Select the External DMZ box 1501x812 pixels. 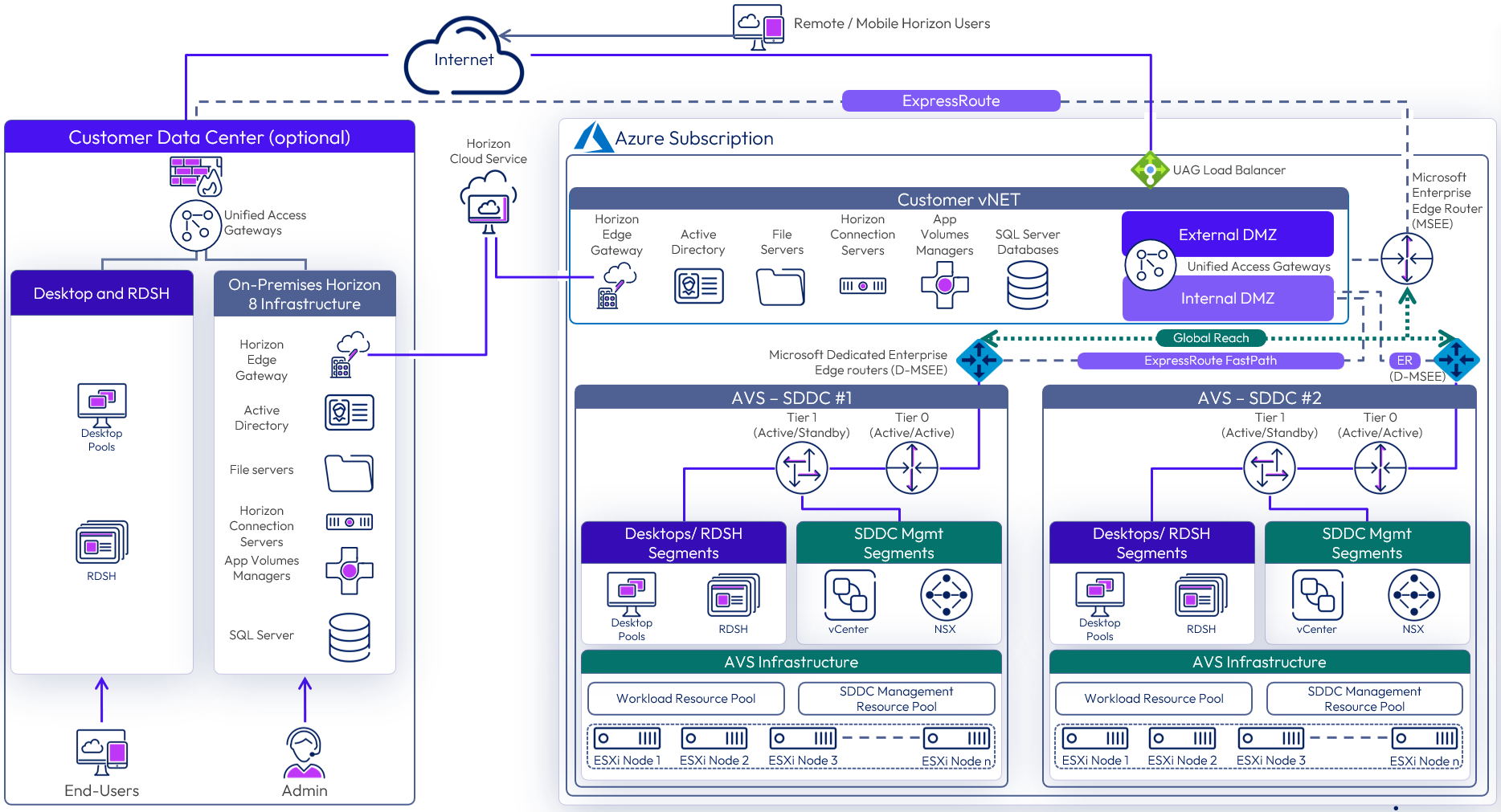click(x=1227, y=235)
